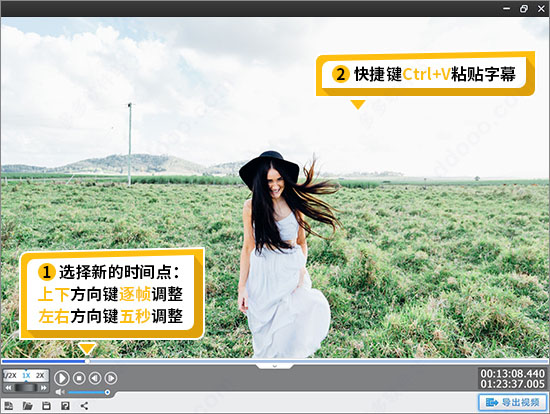Click the fast-forward double-arrow button
Viewport: 550px width, 414px height.
tap(43, 388)
